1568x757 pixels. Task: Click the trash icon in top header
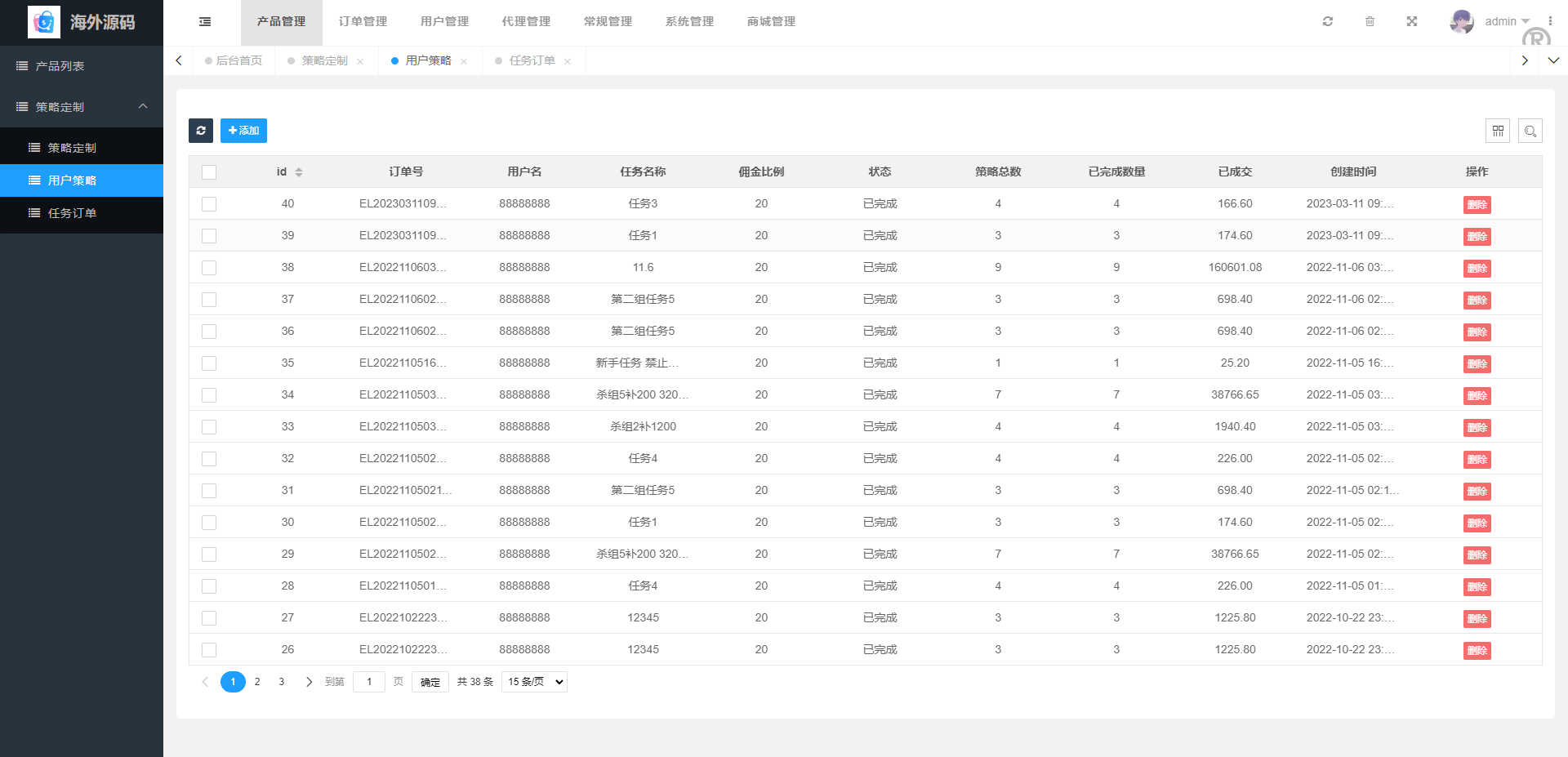[1370, 21]
